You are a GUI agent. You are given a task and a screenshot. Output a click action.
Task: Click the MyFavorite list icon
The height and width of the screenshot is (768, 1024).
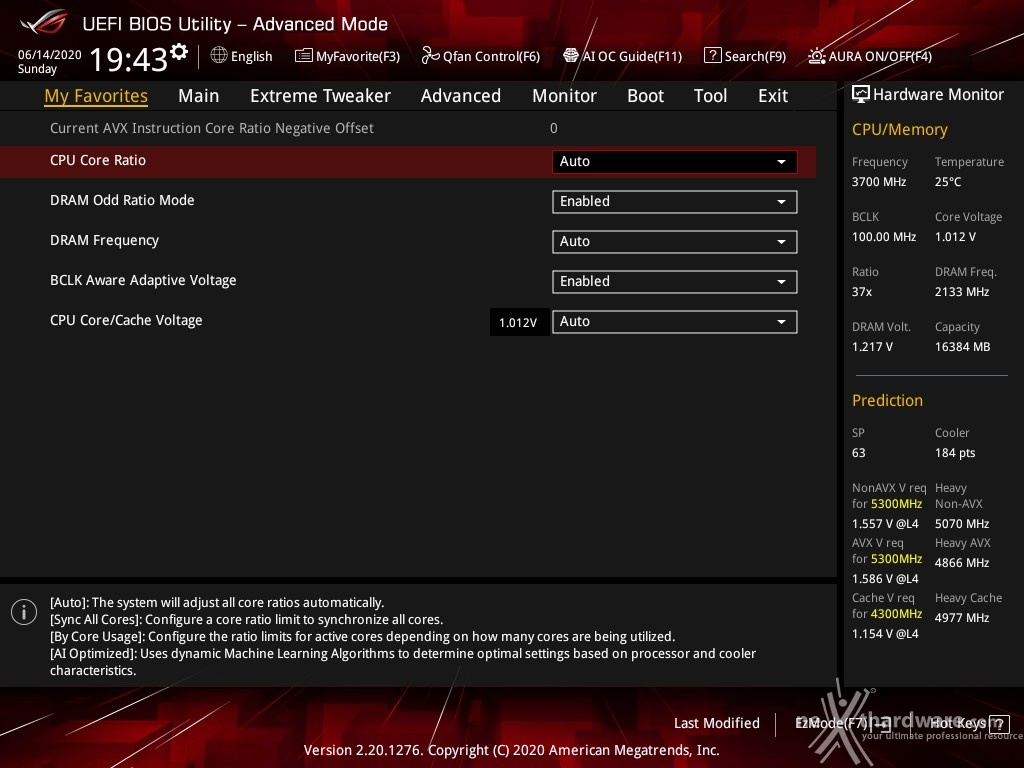[304, 56]
